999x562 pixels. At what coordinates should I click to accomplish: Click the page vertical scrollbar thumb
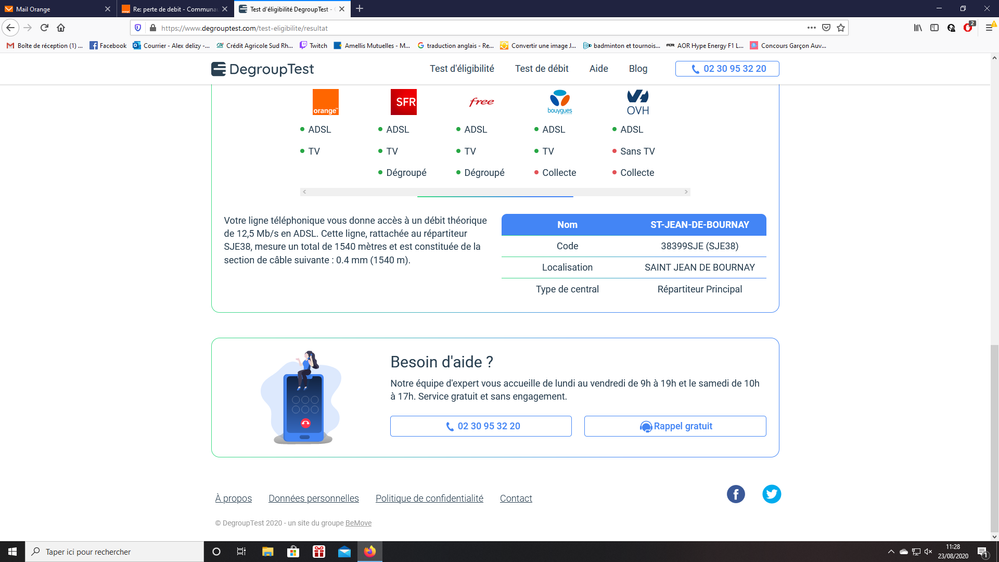[x=994, y=438]
